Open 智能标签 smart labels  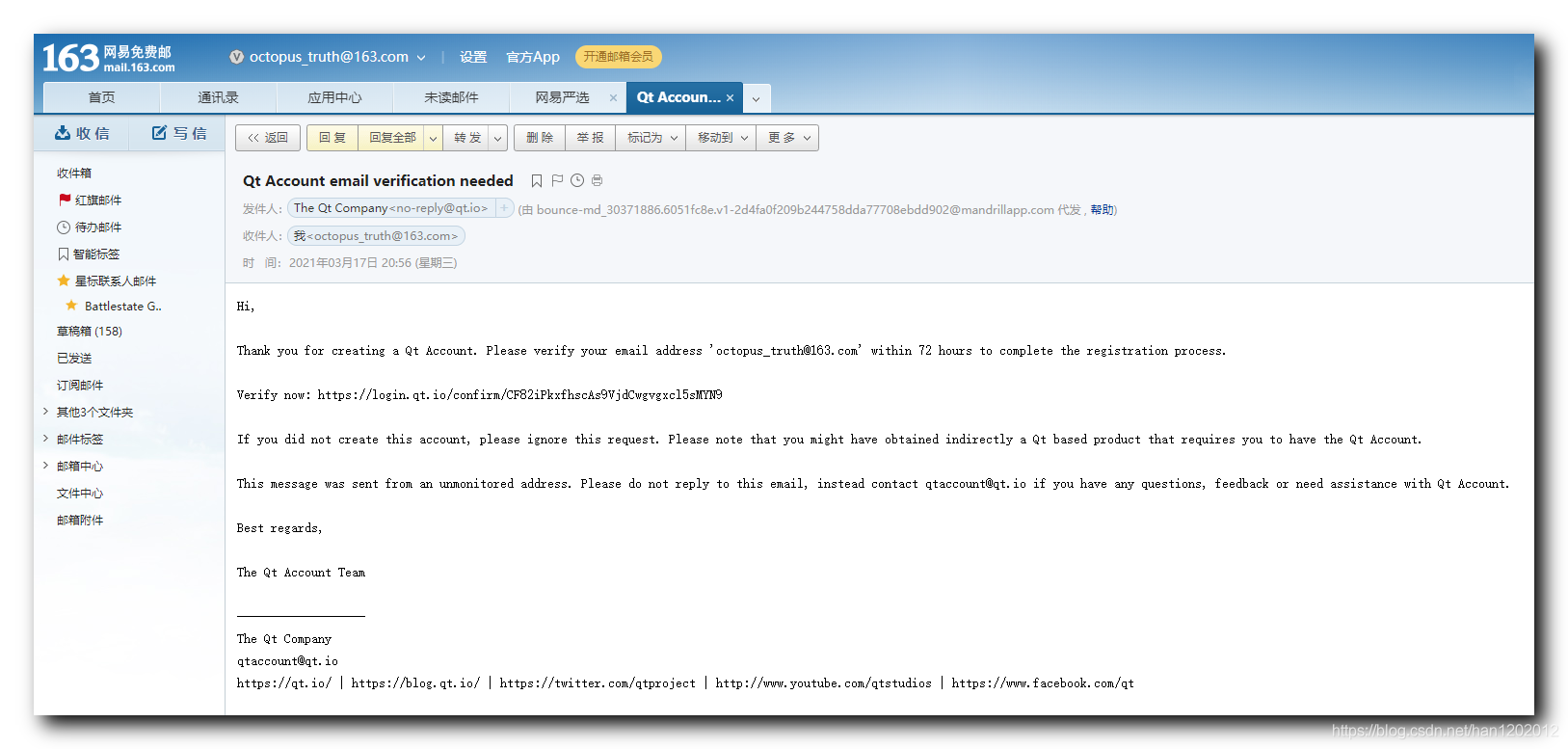point(89,254)
